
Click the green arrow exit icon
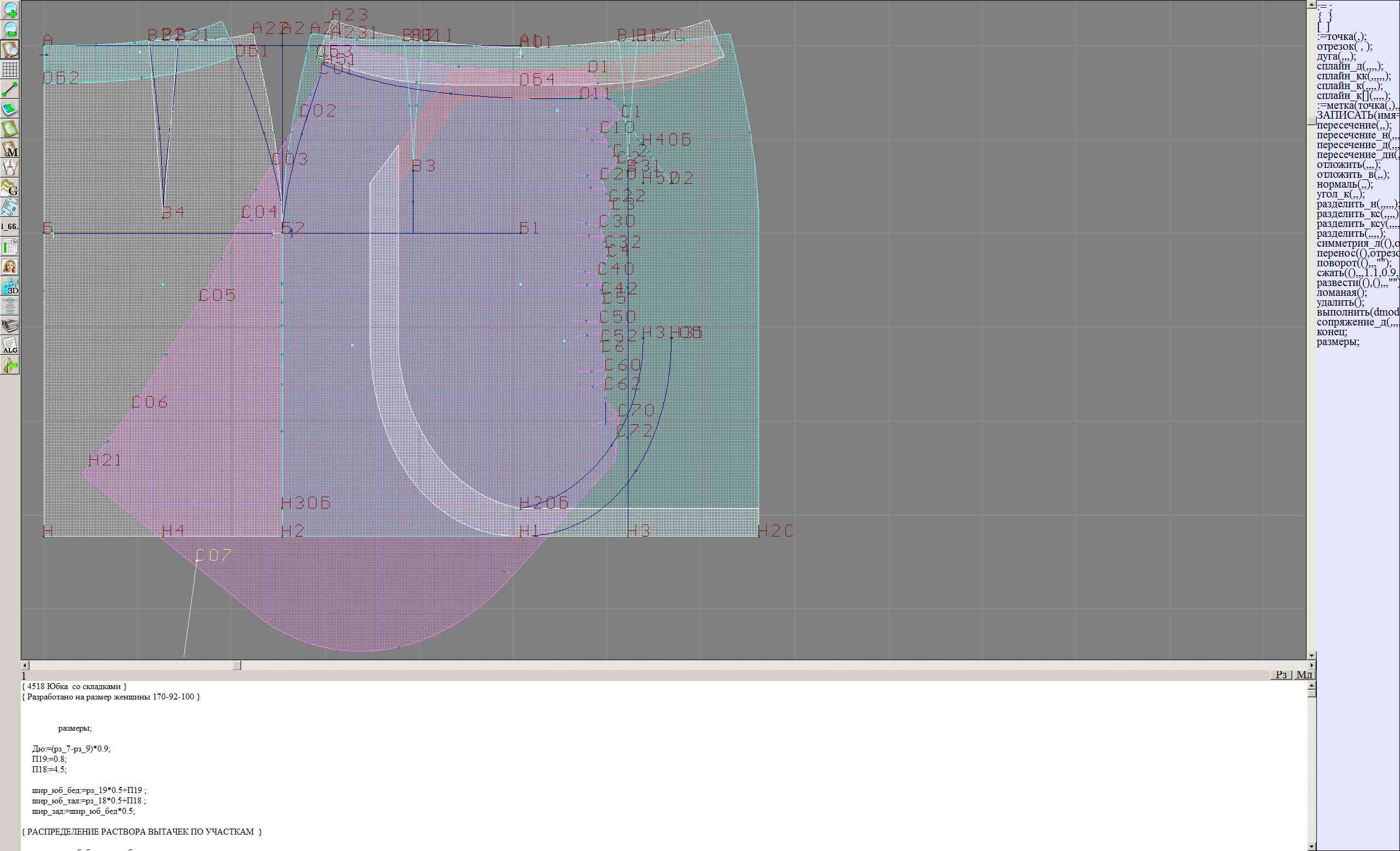click(10, 366)
